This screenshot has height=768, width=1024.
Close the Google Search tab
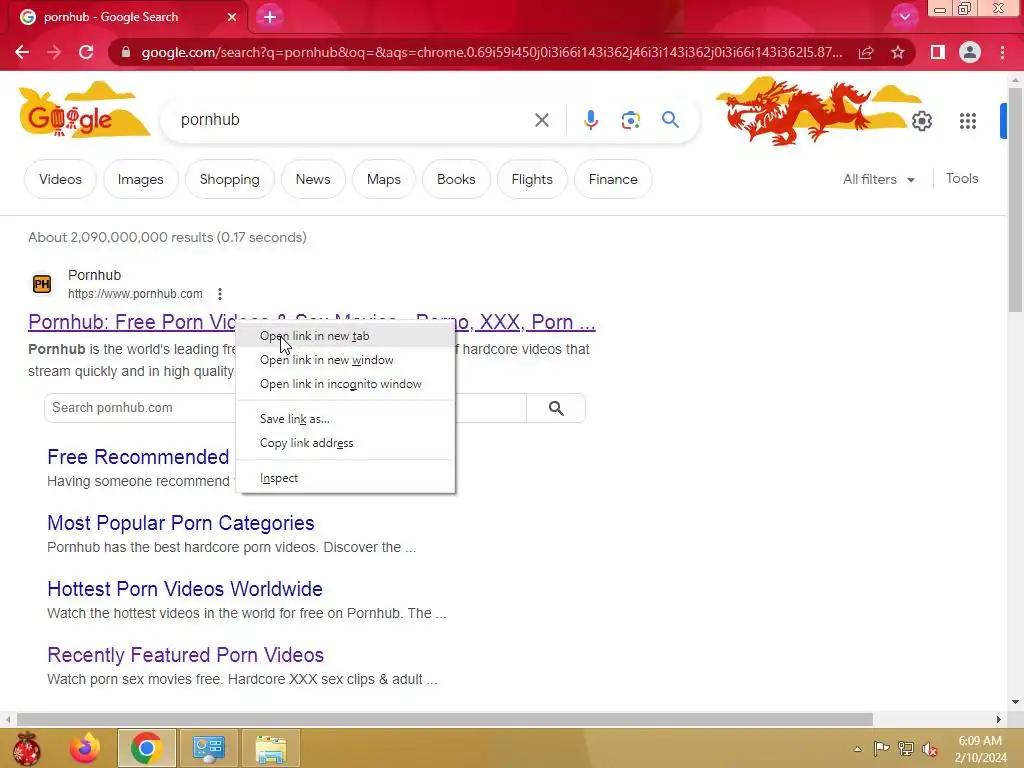(232, 17)
